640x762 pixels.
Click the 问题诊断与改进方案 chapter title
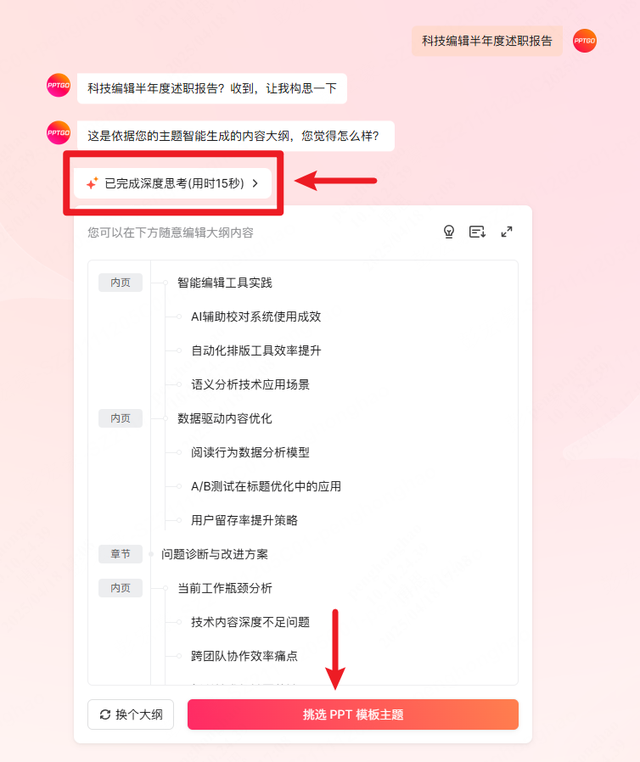[x=214, y=554]
